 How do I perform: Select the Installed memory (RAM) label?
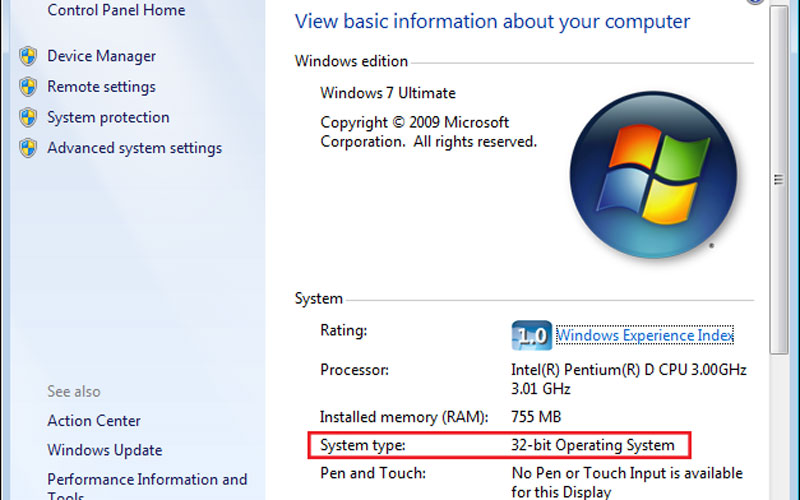coord(404,417)
